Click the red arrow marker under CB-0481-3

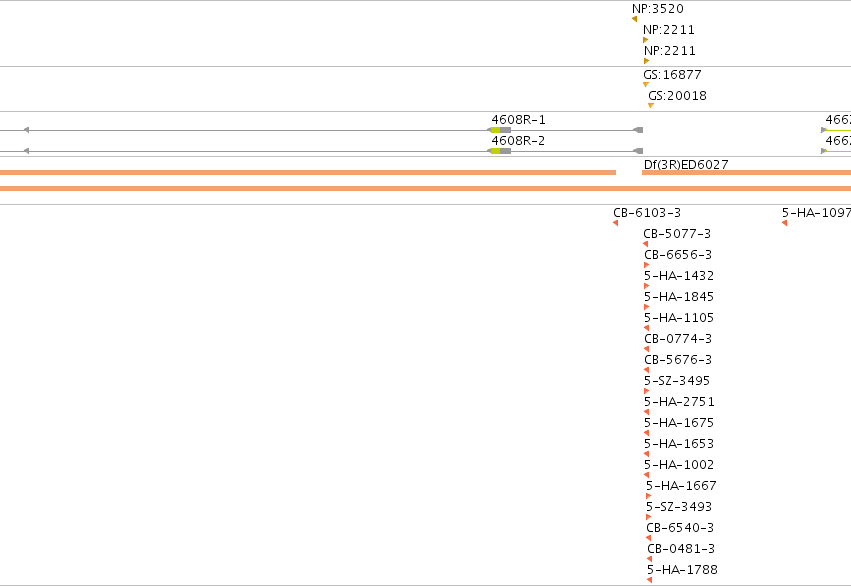point(650,559)
